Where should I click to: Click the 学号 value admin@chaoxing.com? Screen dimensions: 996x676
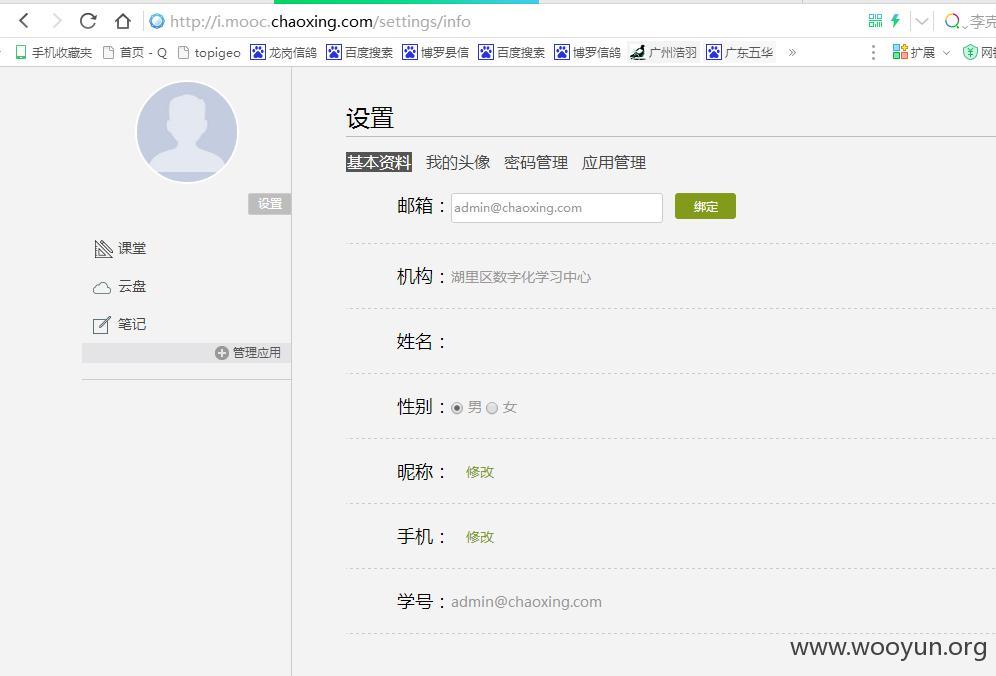526,602
